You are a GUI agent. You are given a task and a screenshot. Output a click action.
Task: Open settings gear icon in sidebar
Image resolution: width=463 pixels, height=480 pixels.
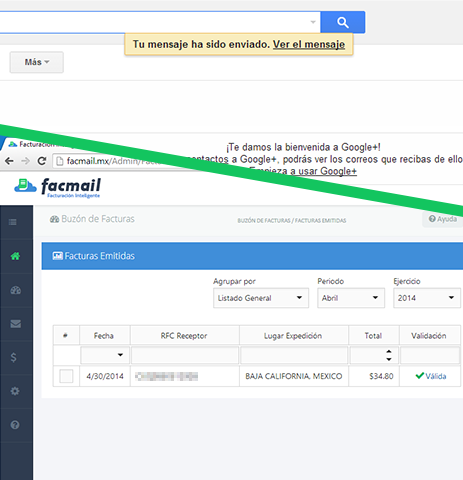pos(15,391)
